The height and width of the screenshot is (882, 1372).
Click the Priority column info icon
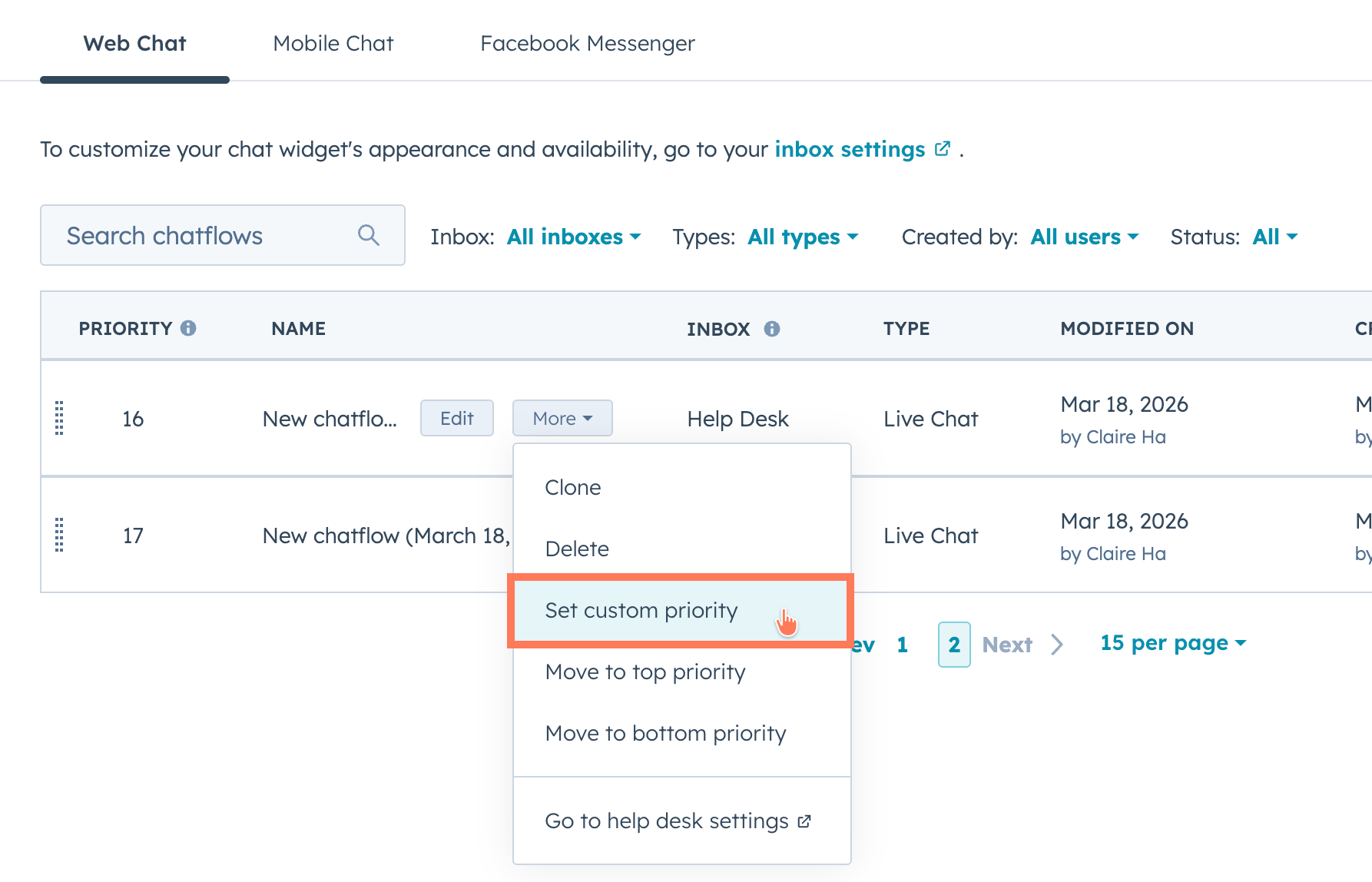point(188,328)
